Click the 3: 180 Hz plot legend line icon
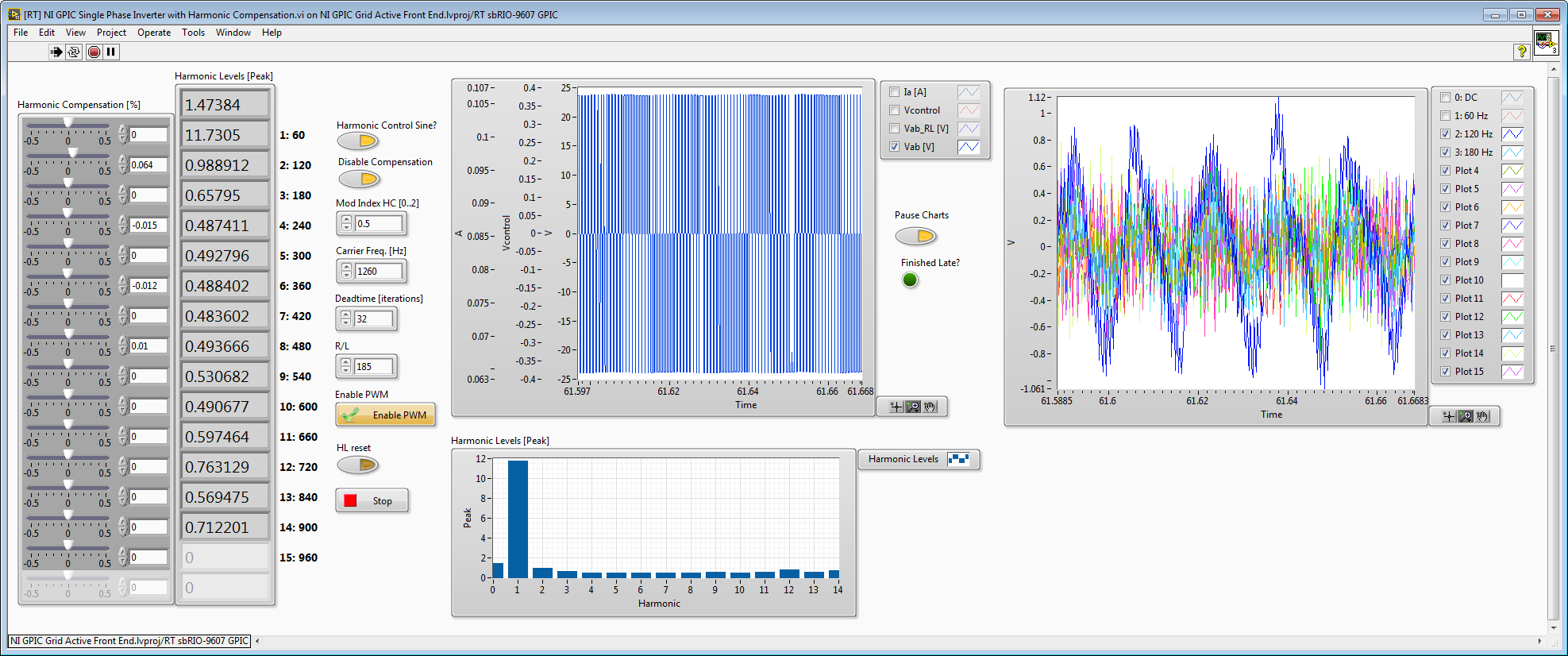Image resolution: width=1568 pixels, height=656 pixels. click(1512, 152)
